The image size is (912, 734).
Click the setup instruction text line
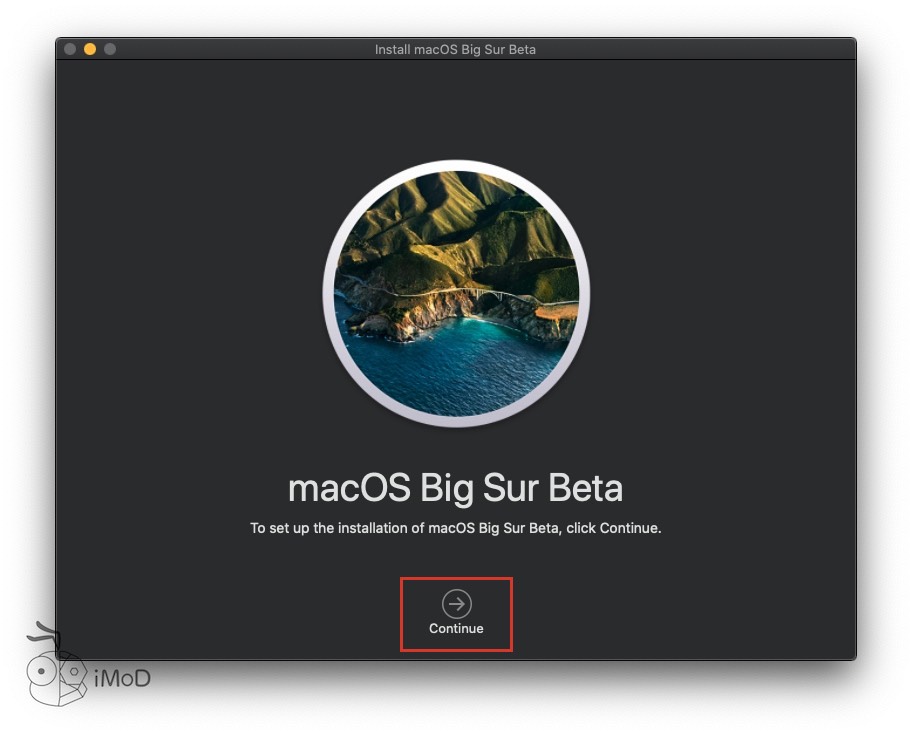pyautogui.click(x=455, y=528)
